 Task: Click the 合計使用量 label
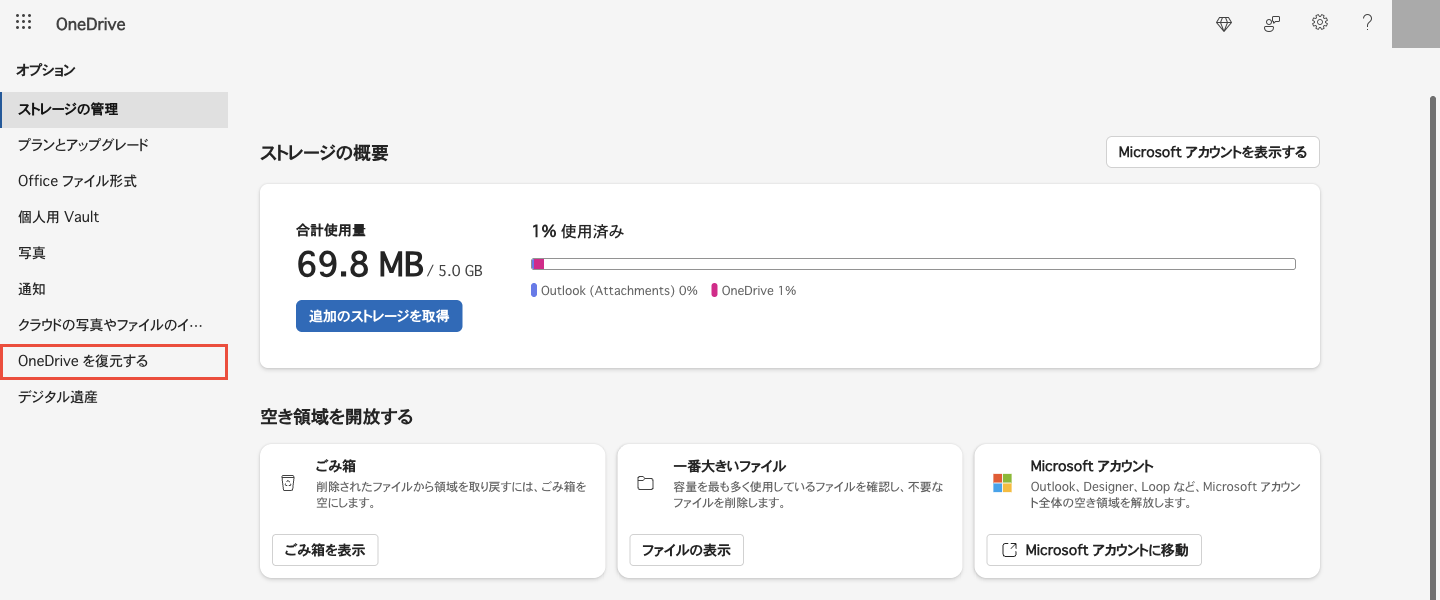coord(331,230)
